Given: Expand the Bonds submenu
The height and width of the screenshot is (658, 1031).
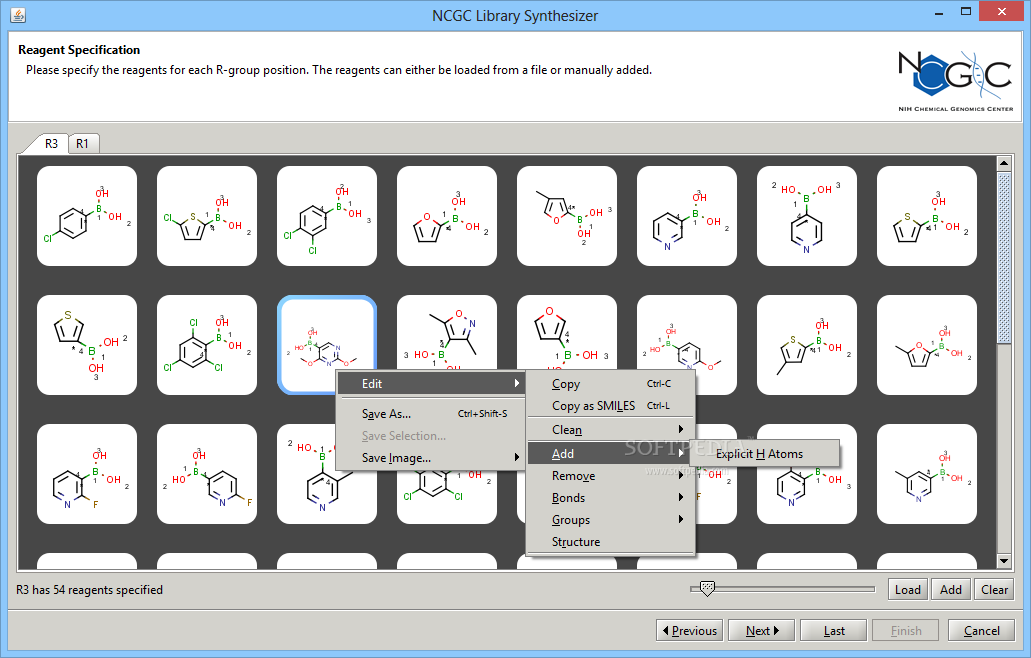Looking at the screenshot, I should click(610, 498).
